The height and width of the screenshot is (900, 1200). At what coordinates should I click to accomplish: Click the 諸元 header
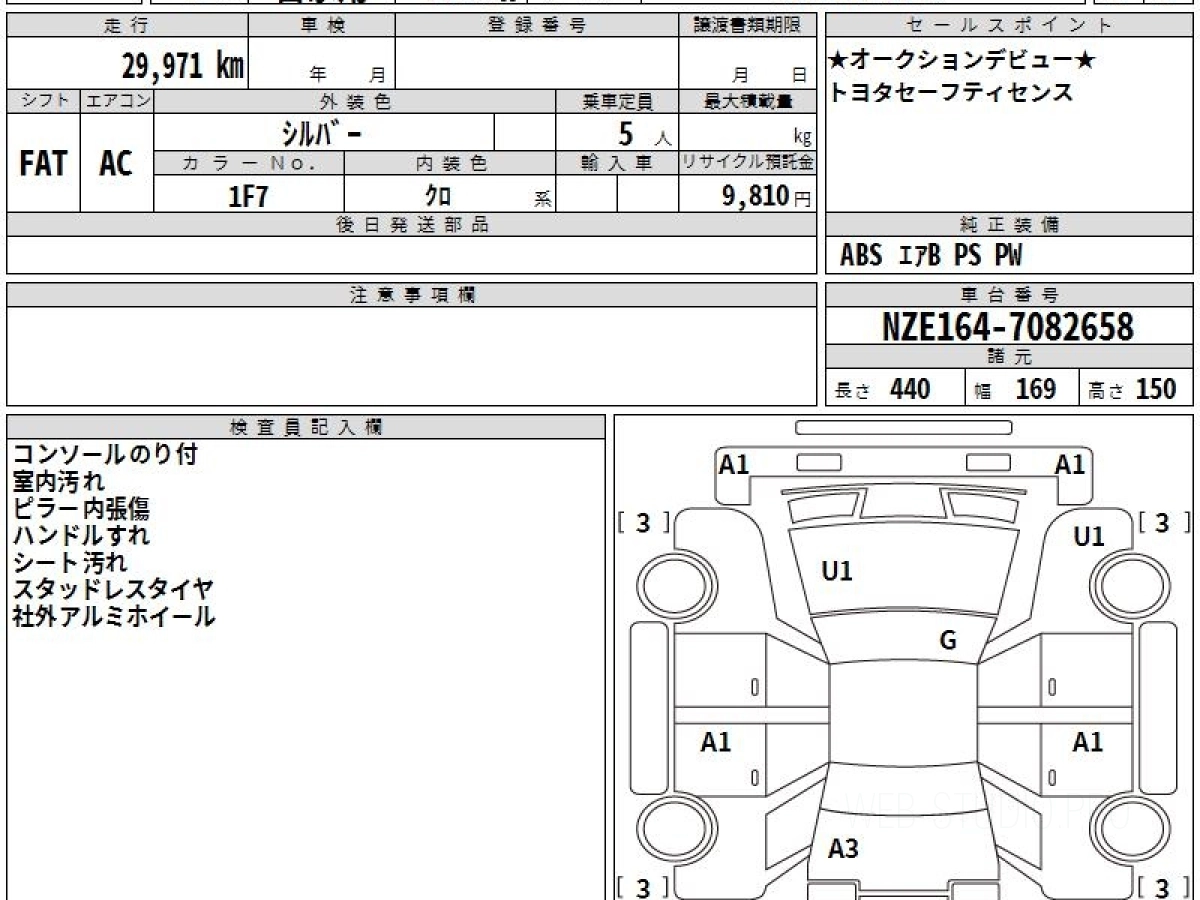click(x=1010, y=358)
